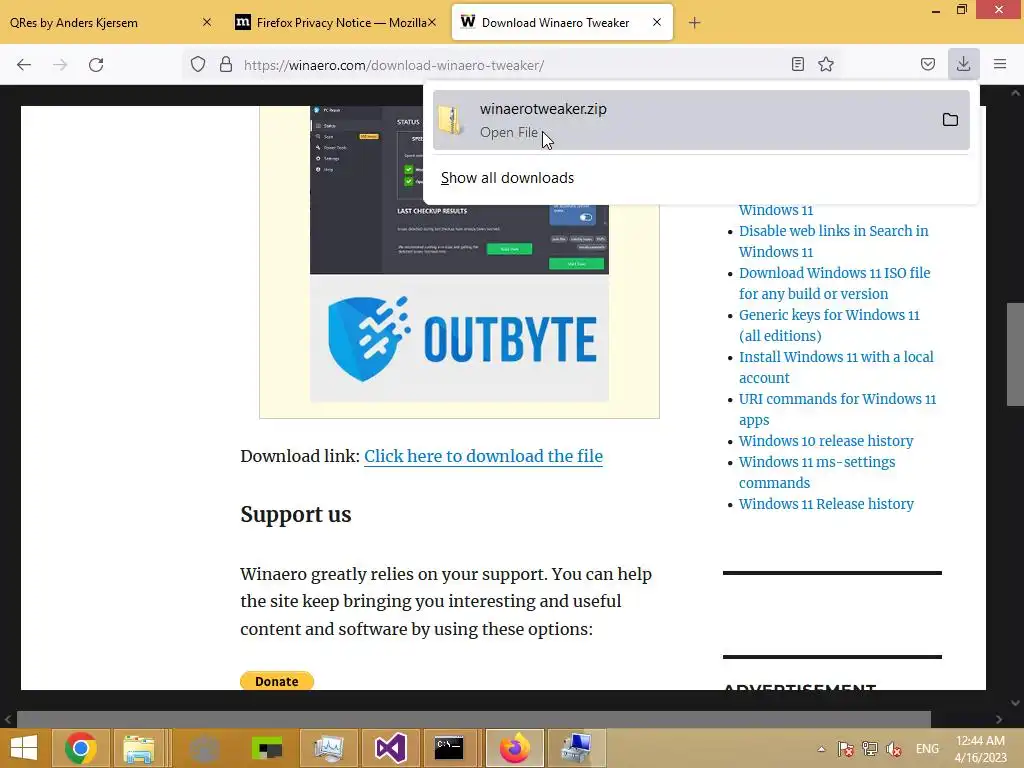Open Generic keys for Windows 11 link

[829, 325]
